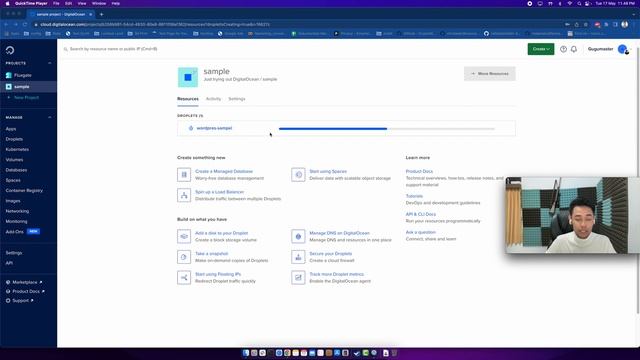Switch to the Activity tab
Screen dimensions: 640x360
pos(213,99)
